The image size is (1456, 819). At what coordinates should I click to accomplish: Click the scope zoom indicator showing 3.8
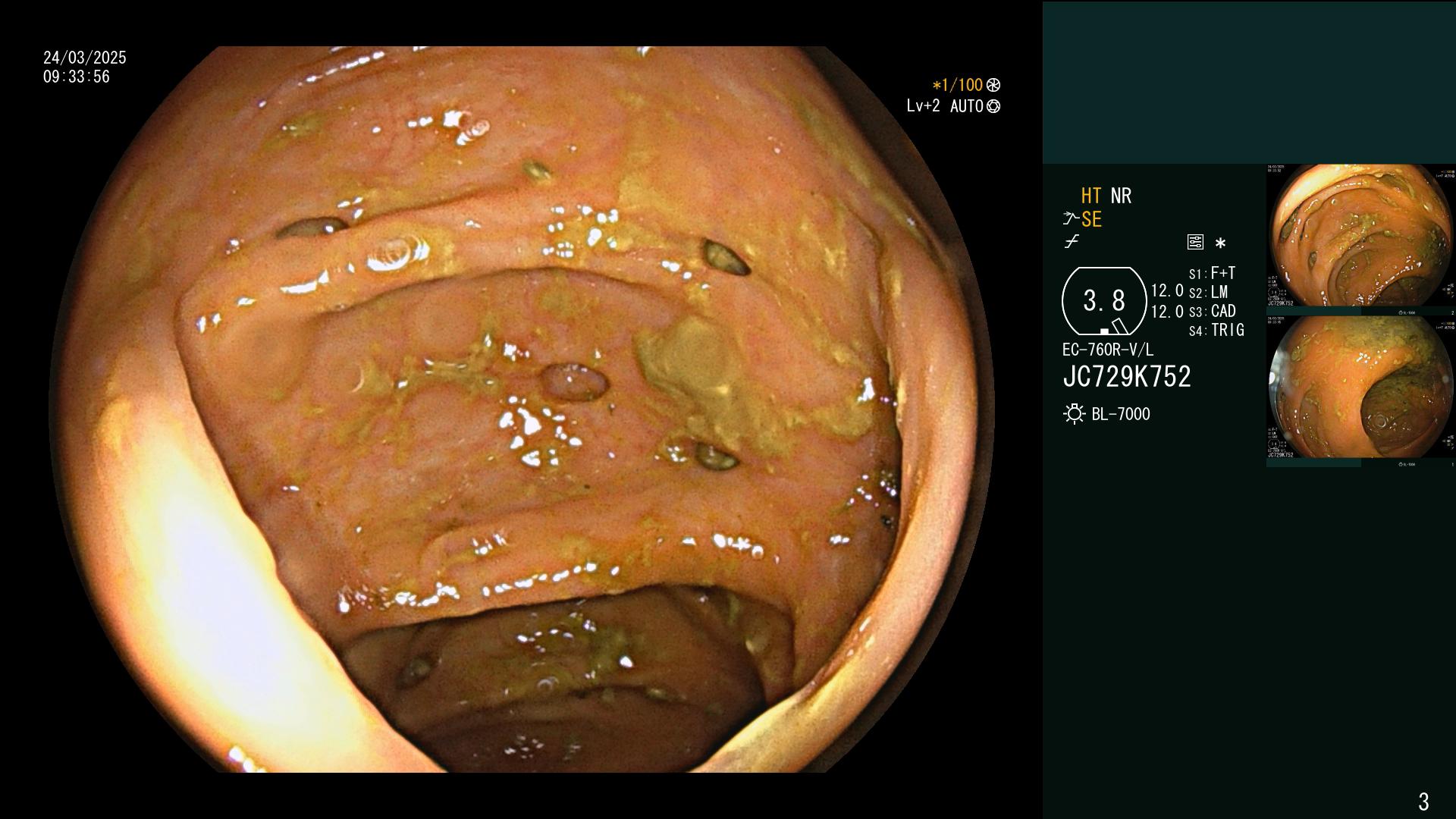(x=1104, y=301)
